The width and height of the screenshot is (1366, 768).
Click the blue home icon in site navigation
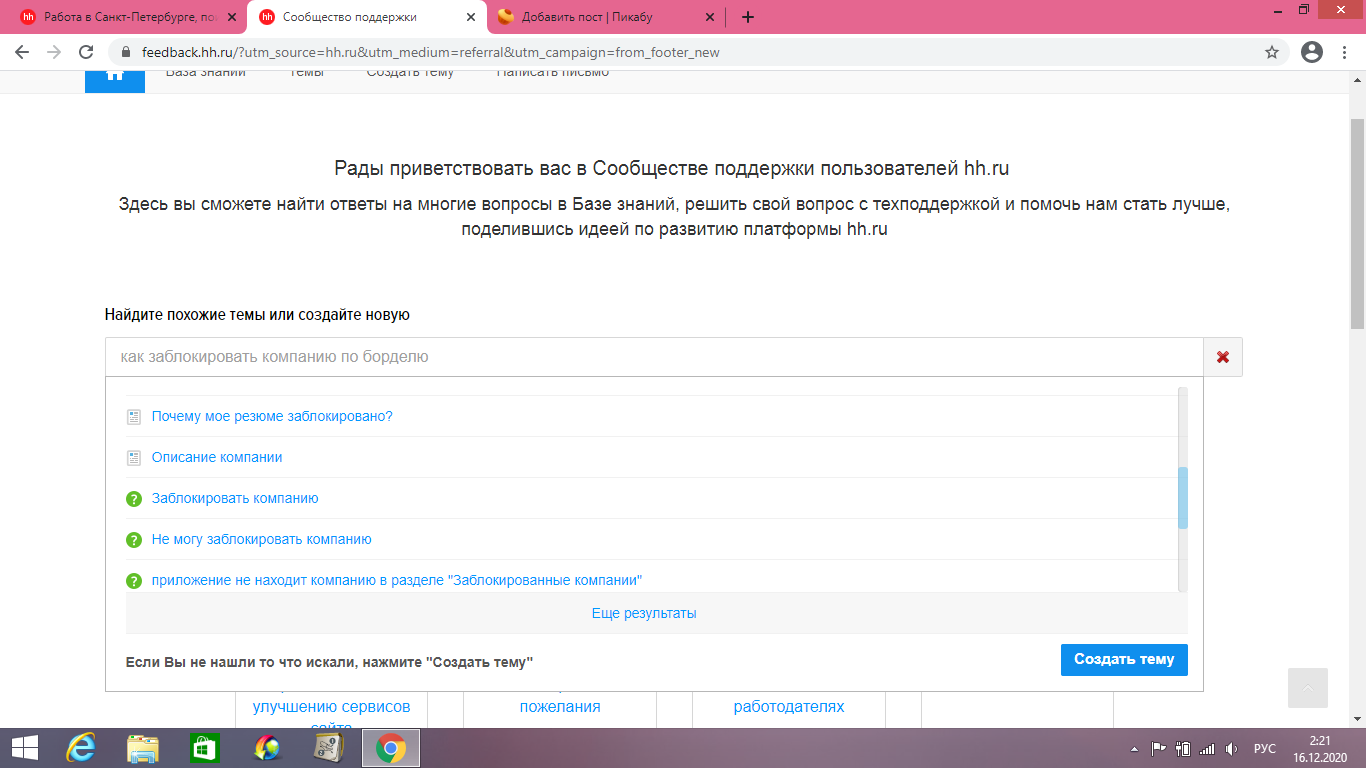coord(115,80)
